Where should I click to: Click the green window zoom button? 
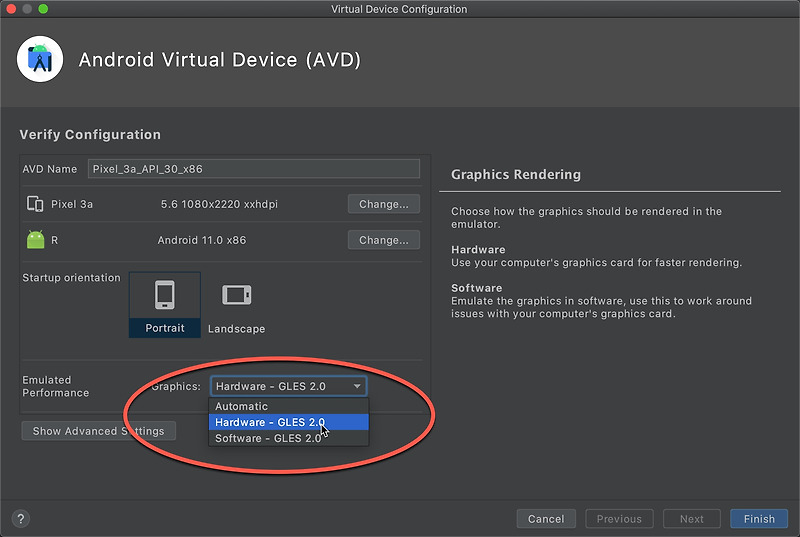tap(43, 9)
